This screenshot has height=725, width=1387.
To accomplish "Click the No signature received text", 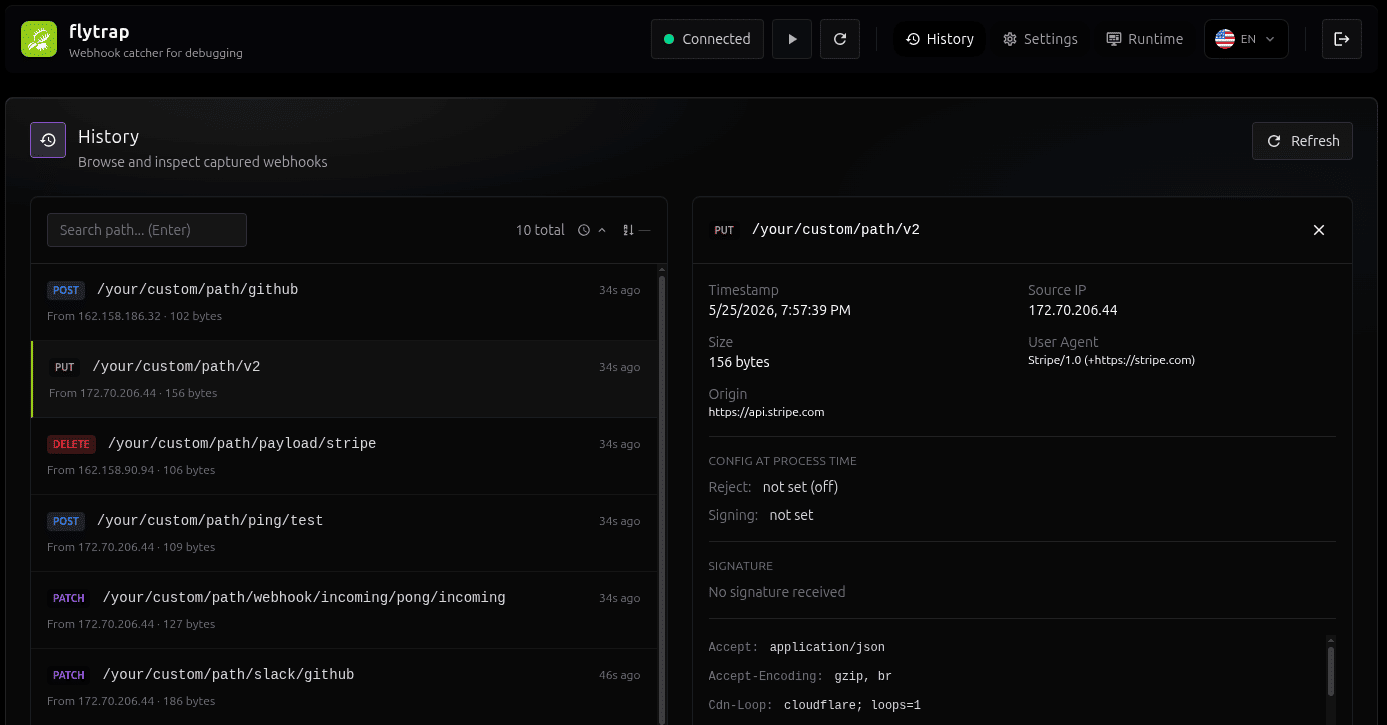I will [x=777, y=592].
